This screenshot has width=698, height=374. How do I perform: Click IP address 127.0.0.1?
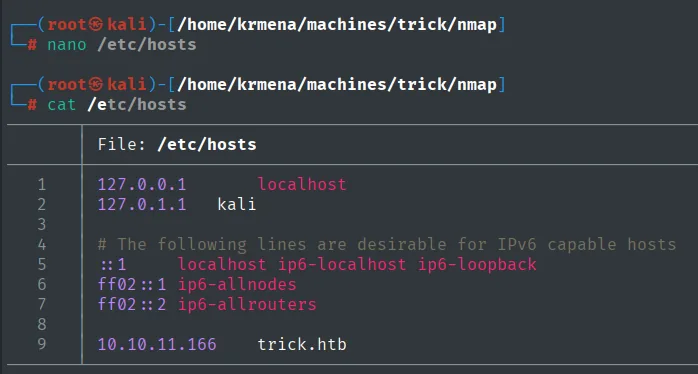pyautogui.click(x=142, y=184)
